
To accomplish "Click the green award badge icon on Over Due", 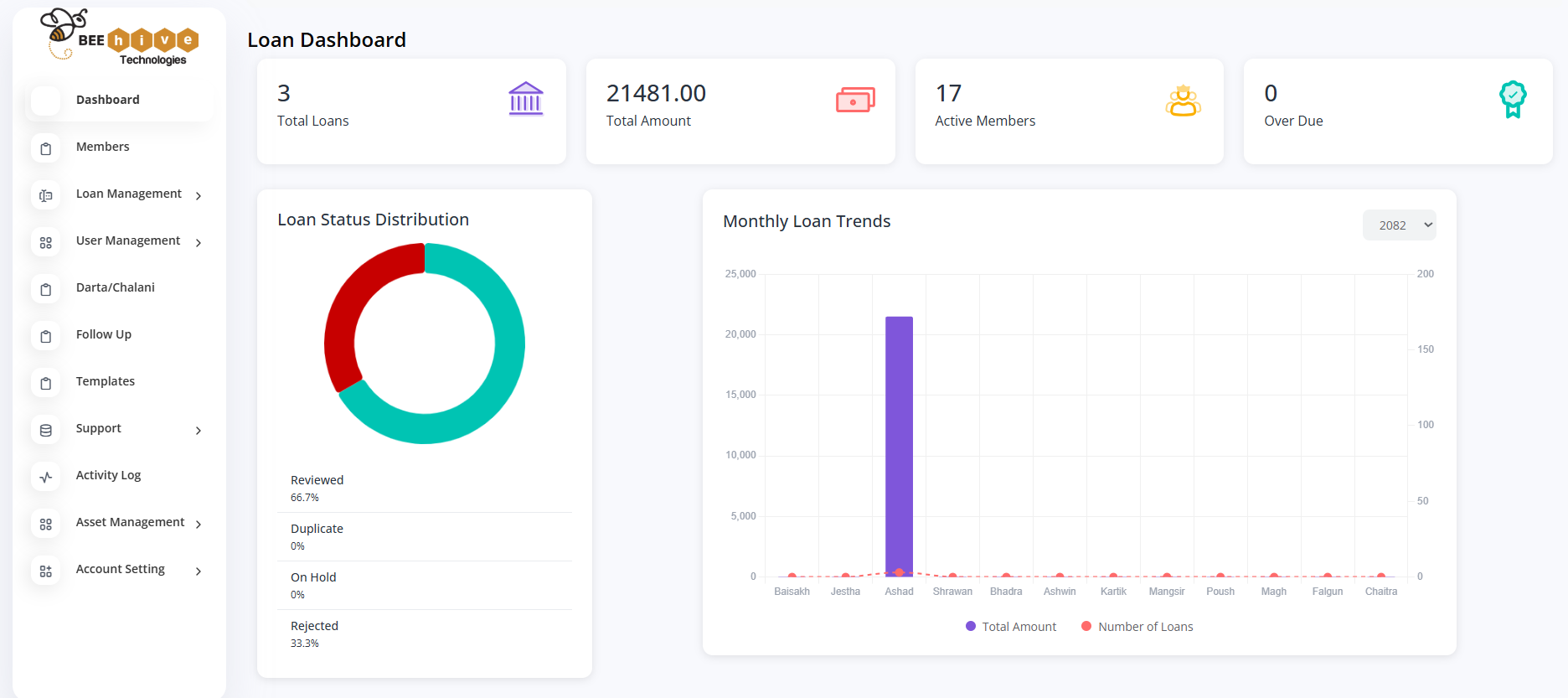I will [x=1512, y=99].
